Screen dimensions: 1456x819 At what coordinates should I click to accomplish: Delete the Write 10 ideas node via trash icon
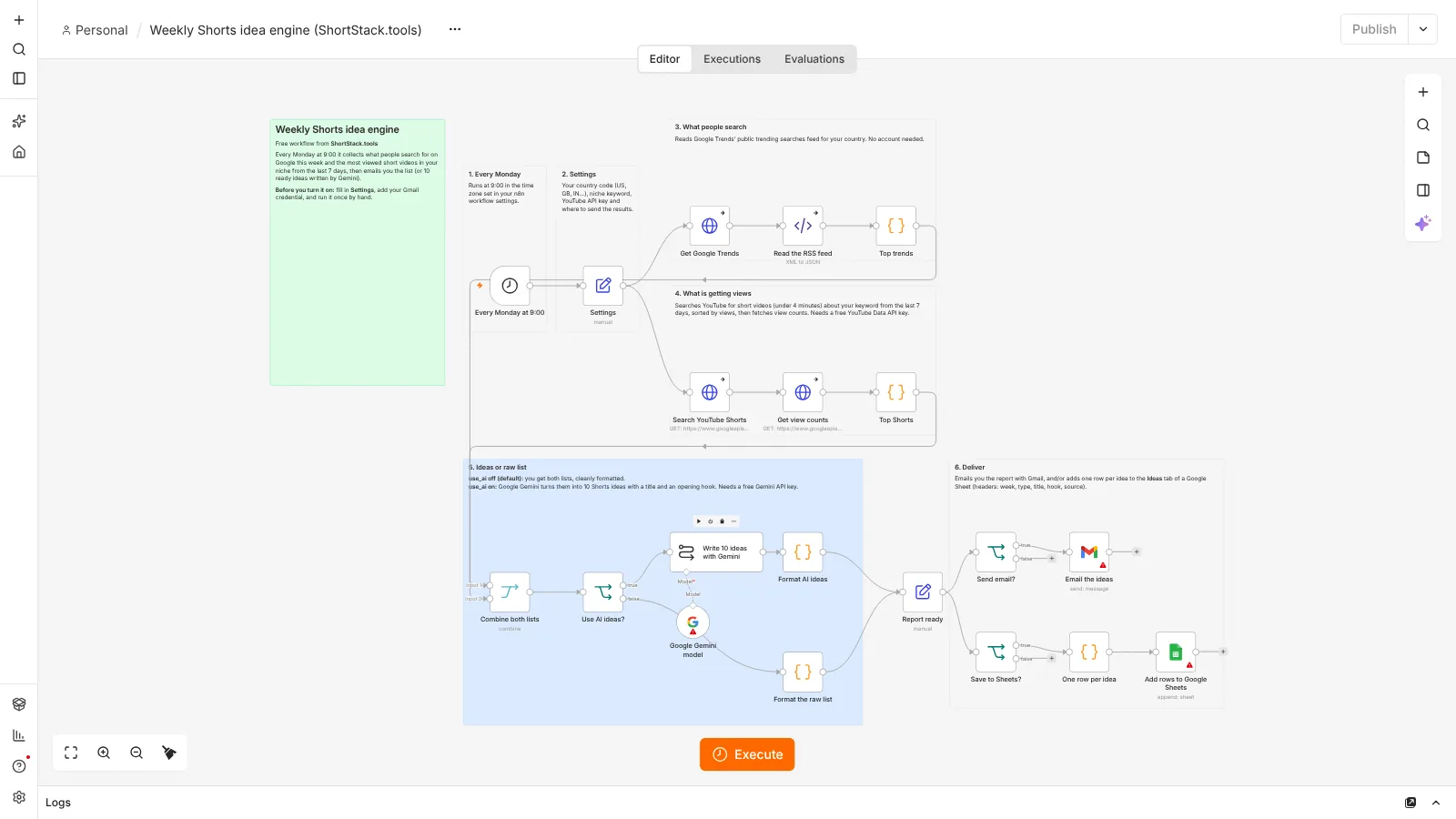(723, 521)
